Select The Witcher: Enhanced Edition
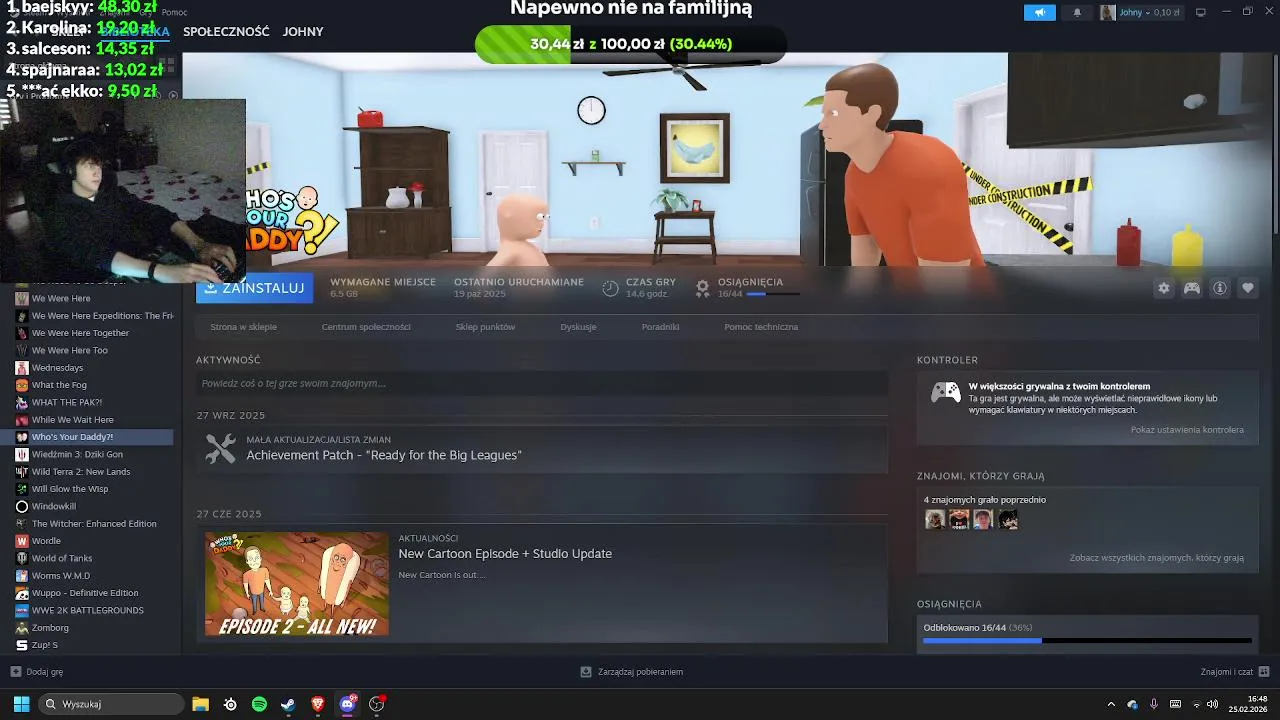The height and width of the screenshot is (720, 1280). (94, 524)
